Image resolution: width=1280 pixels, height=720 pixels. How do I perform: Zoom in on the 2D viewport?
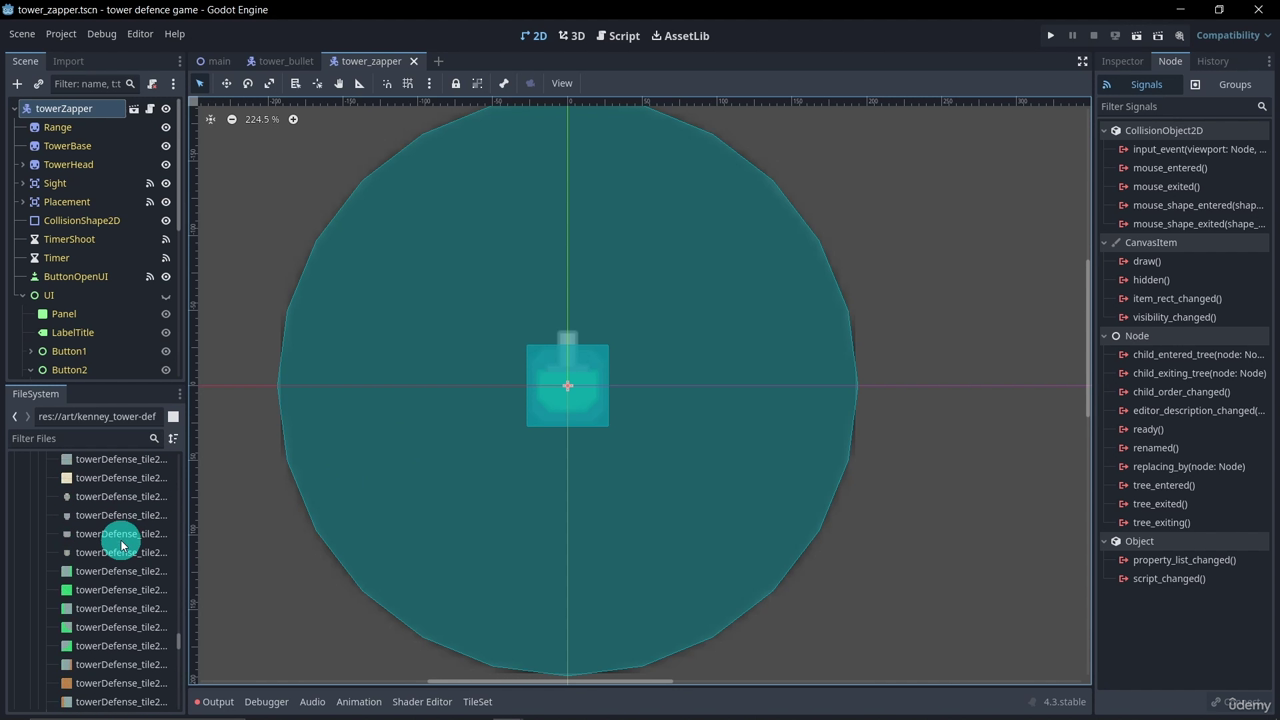click(x=293, y=120)
